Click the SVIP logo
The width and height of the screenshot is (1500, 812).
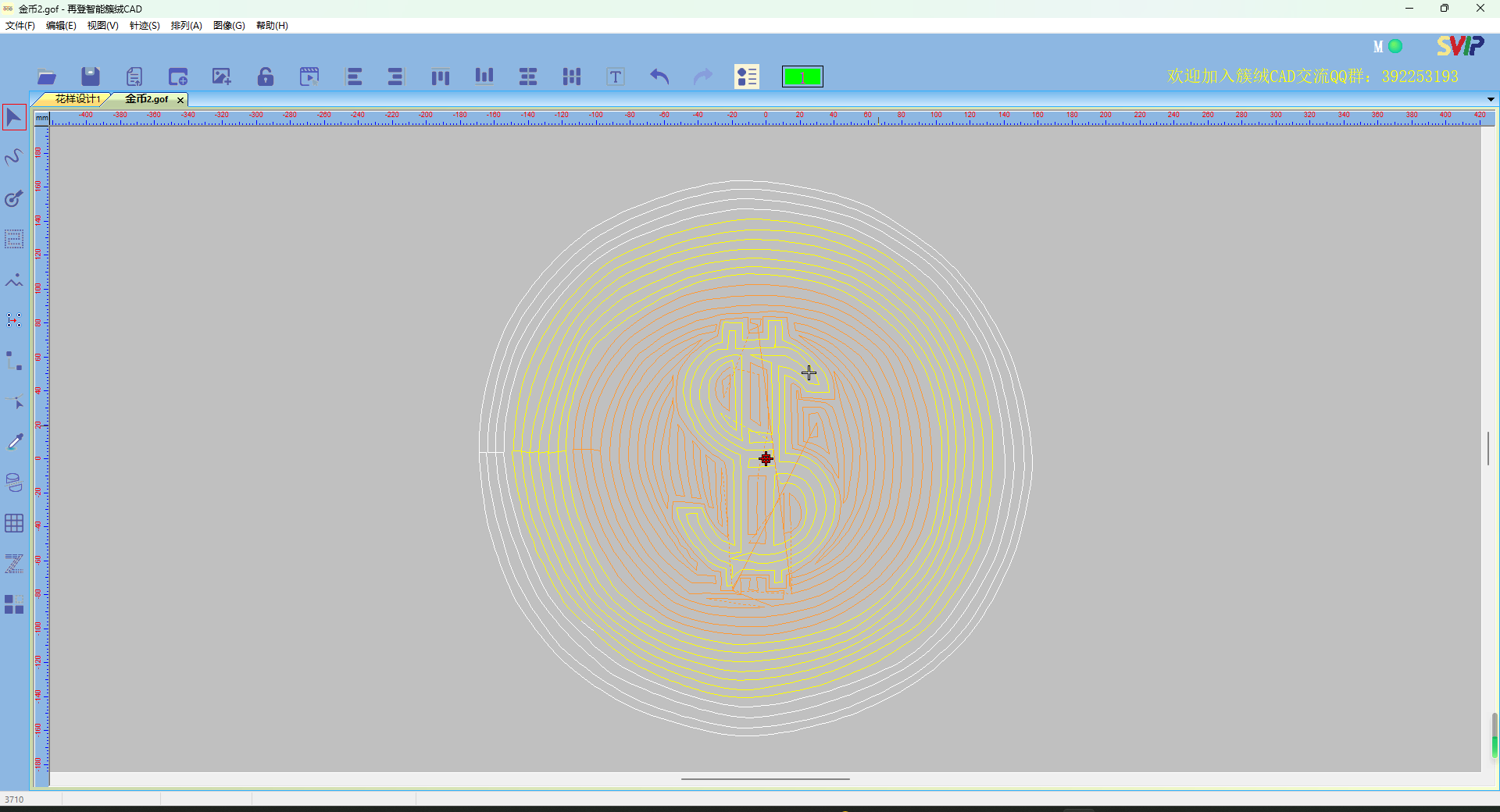pyautogui.click(x=1460, y=46)
